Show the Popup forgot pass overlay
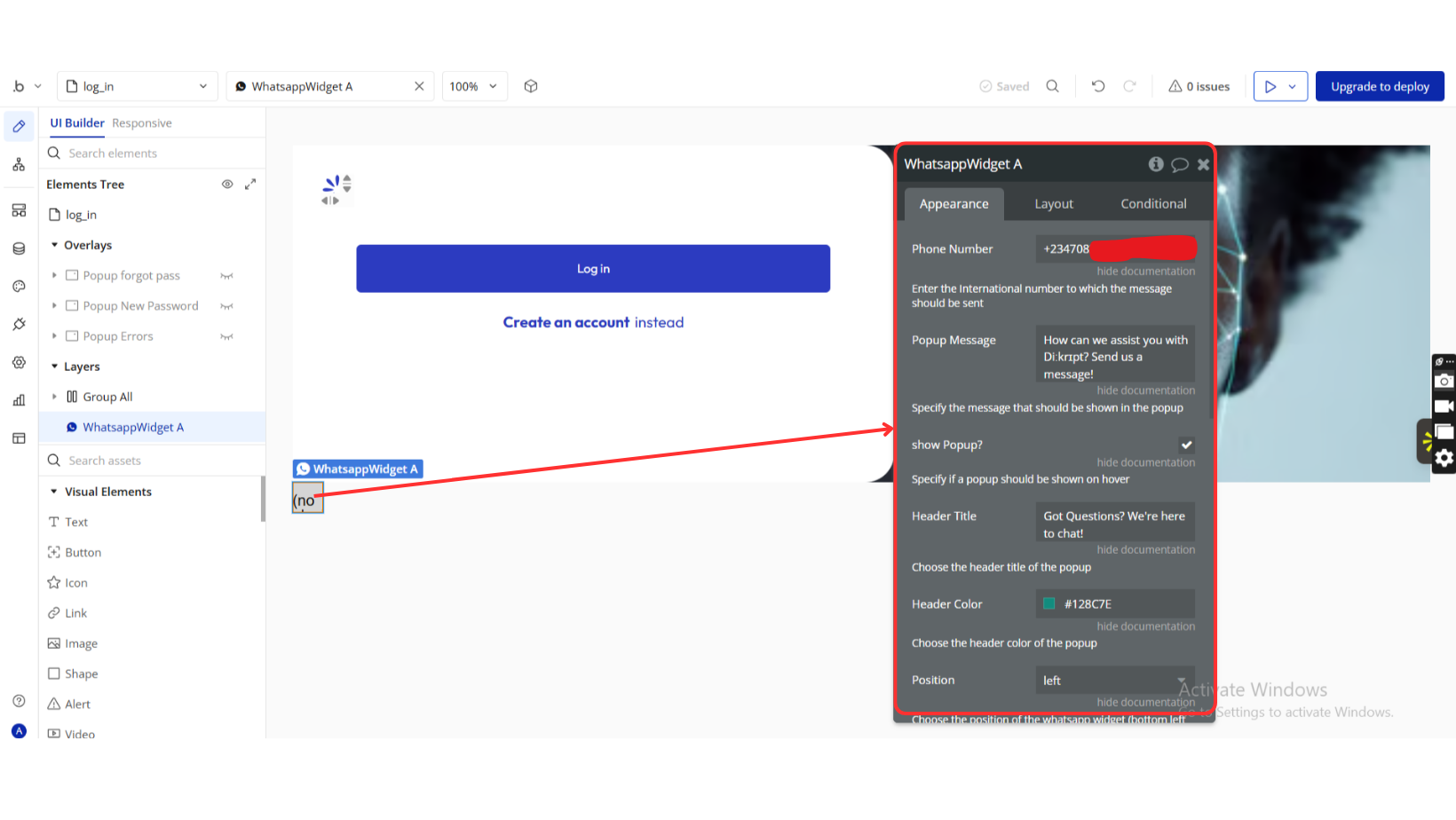Image resolution: width=1456 pixels, height=820 pixels. tap(226, 276)
